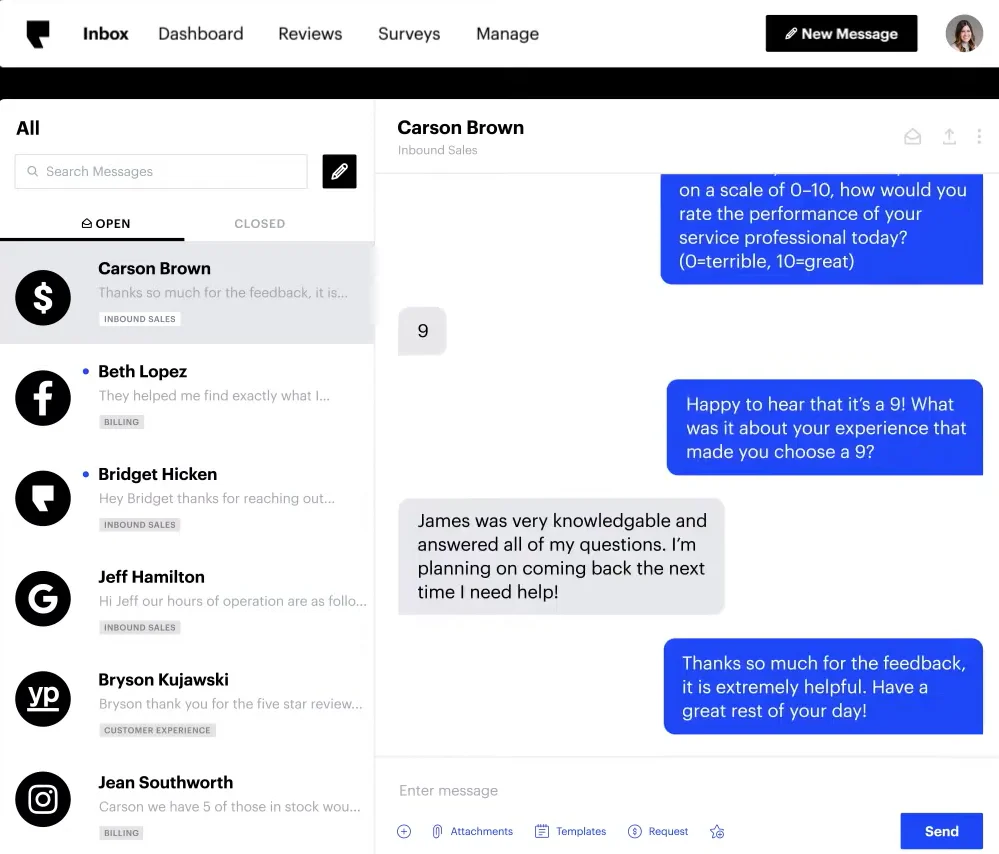Open Bryson Kujawski conversation name
999x854 pixels.
click(x=163, y=679)
